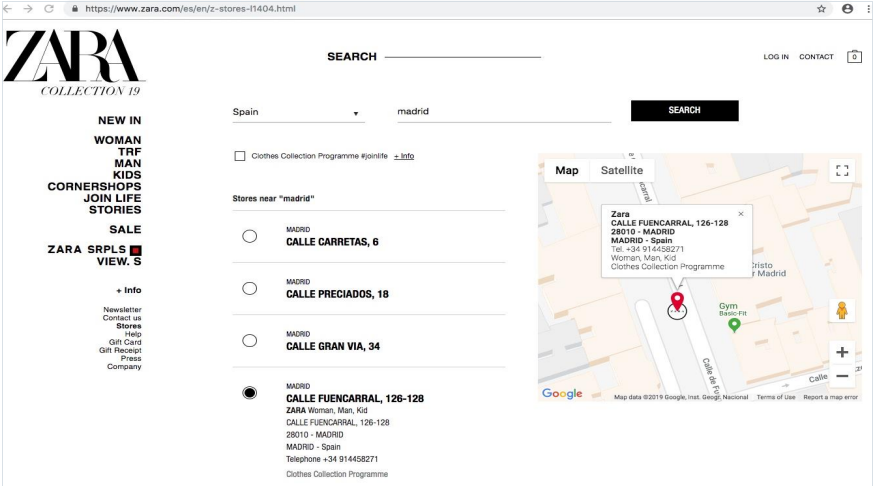Select the Calle Carretas, 6 store radio
This screenshot has height=486, width=874.
pos(250,236)
